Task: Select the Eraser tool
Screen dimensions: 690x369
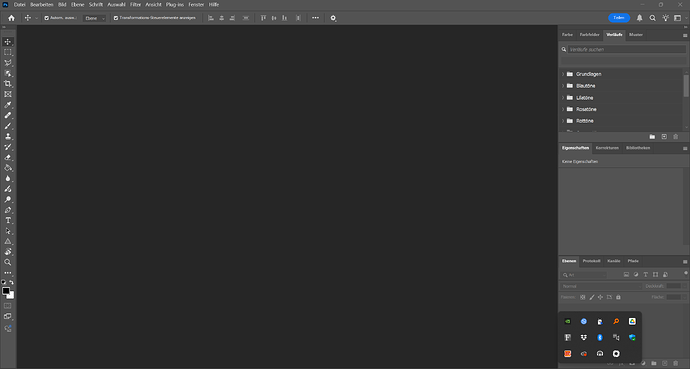Action: (x=7, y=157)
